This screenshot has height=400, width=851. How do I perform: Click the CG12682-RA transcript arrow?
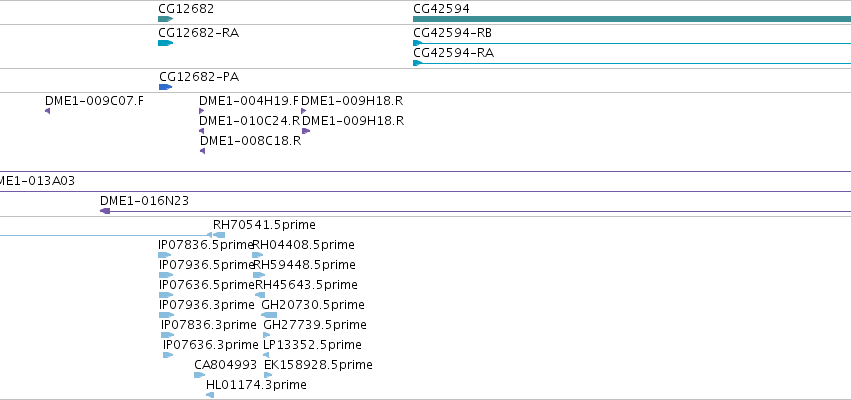(x=166, y=43)
